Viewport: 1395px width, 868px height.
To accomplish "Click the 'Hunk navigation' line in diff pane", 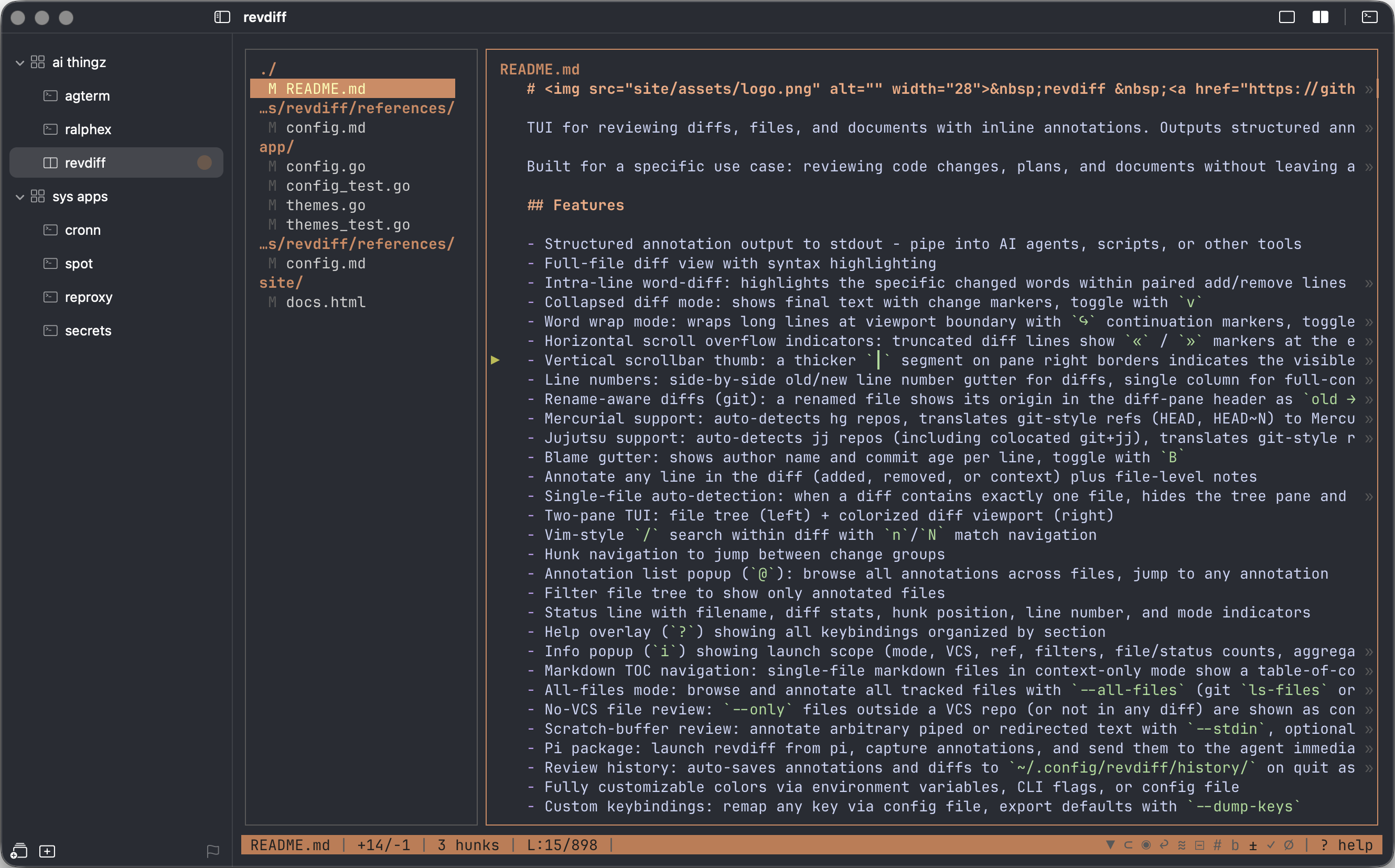I will 736,555.
